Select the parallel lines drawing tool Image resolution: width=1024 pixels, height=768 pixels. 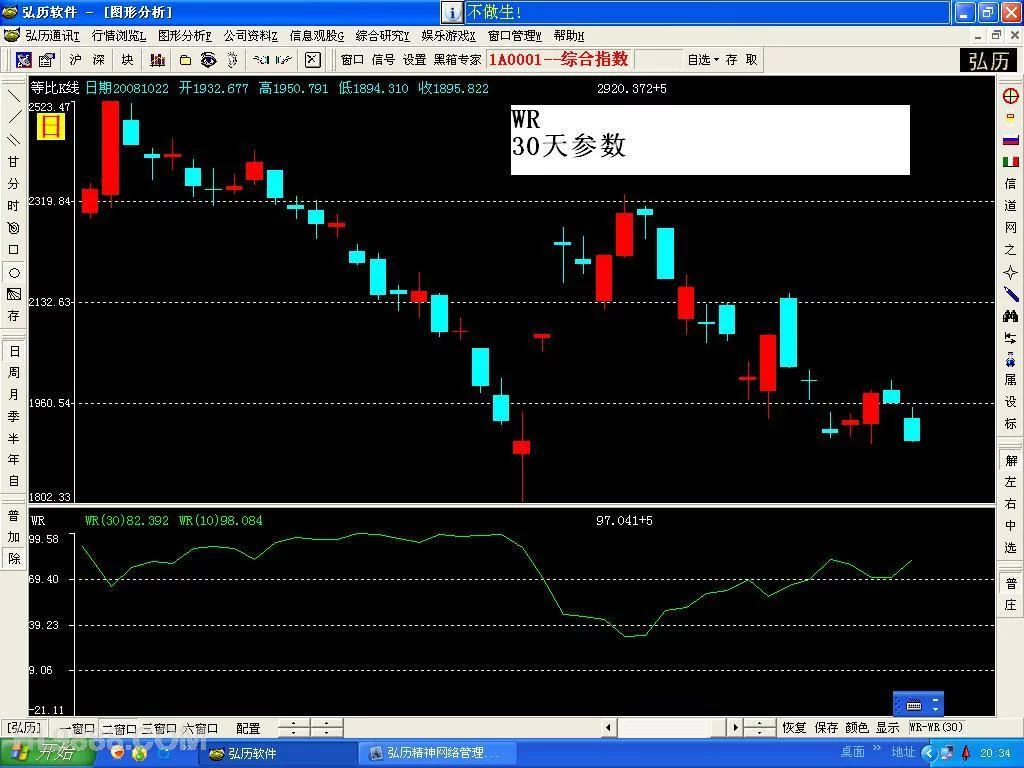[14, 140]
